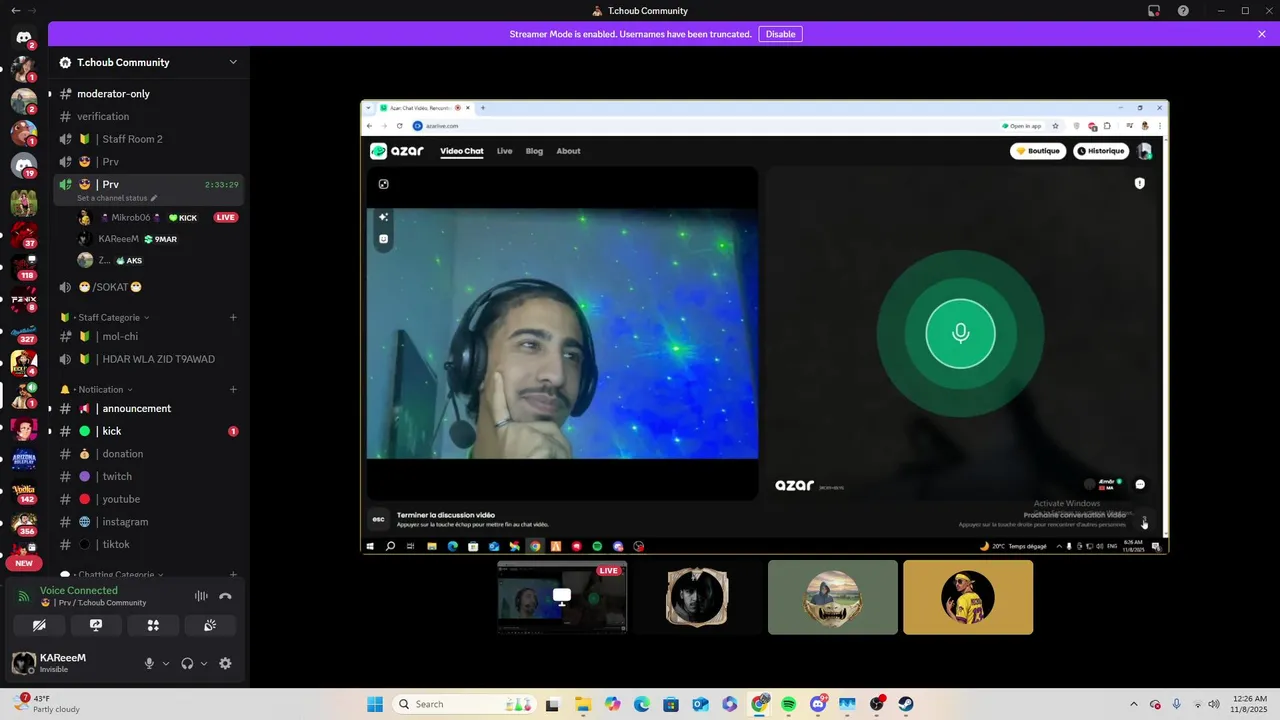Open the moderator-only channel
The height and width of the screenshot is (720, 1280).
click(148, 94)
